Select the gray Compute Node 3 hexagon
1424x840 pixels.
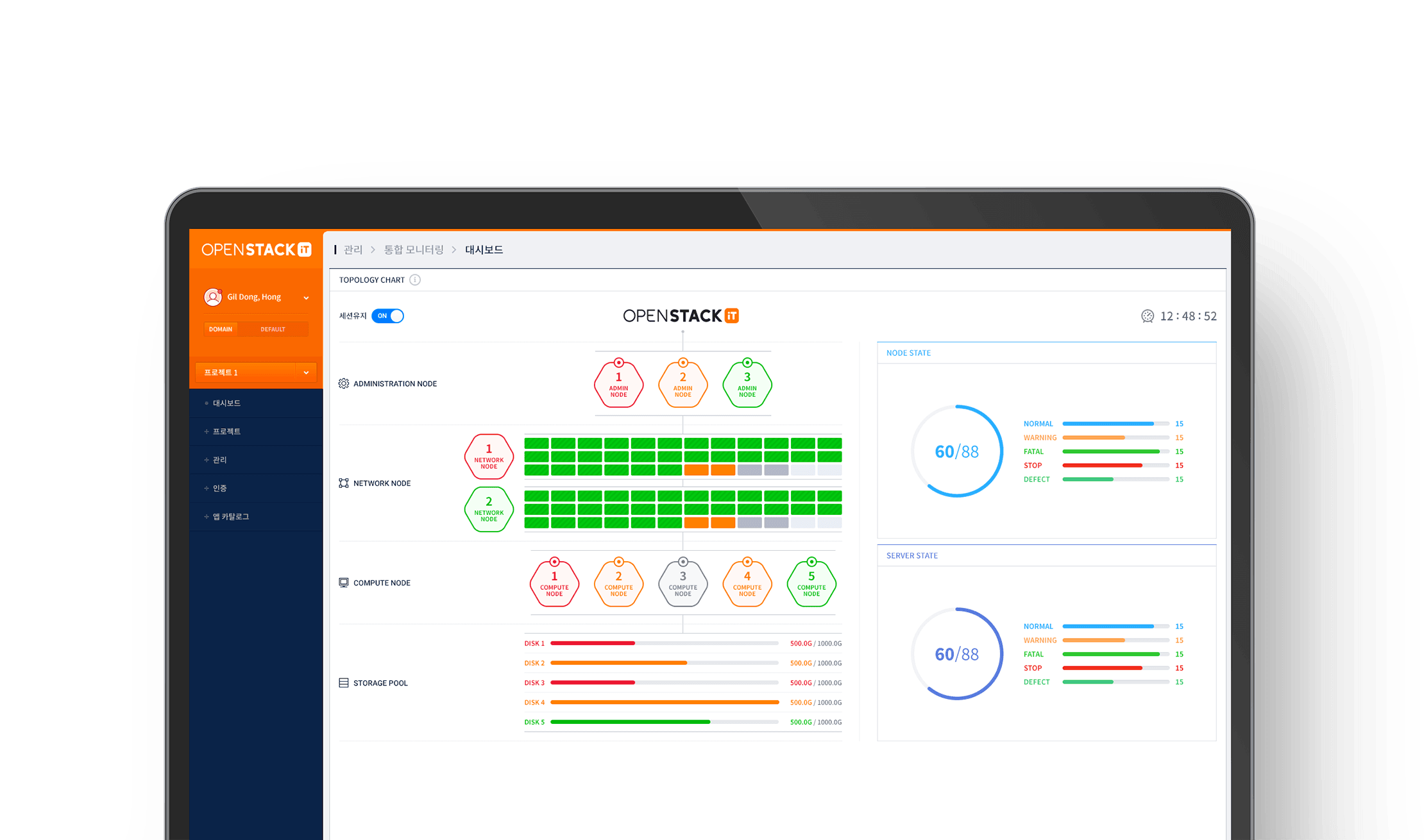pos(682,584)
